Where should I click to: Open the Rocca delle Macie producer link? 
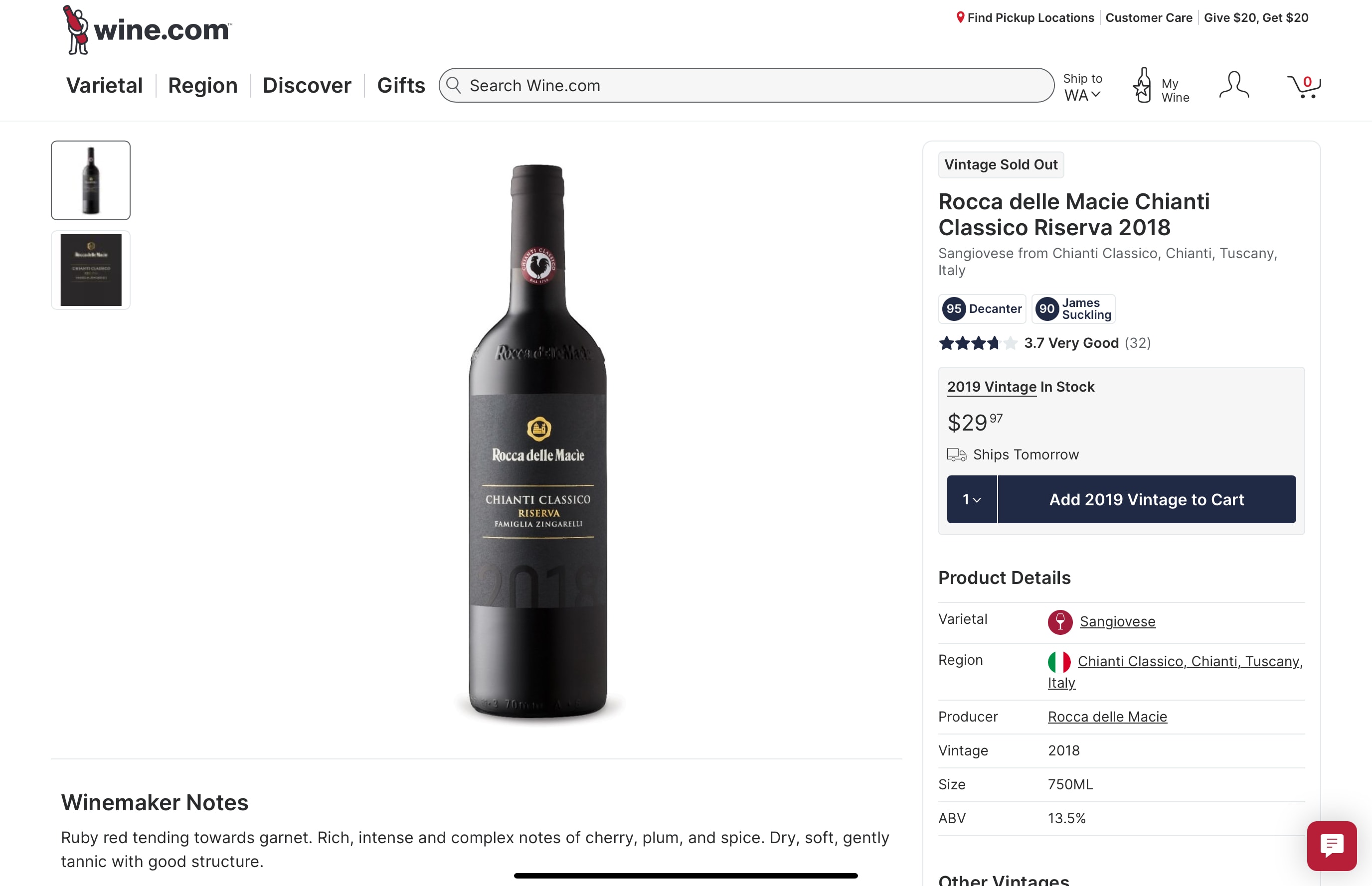1107,717
